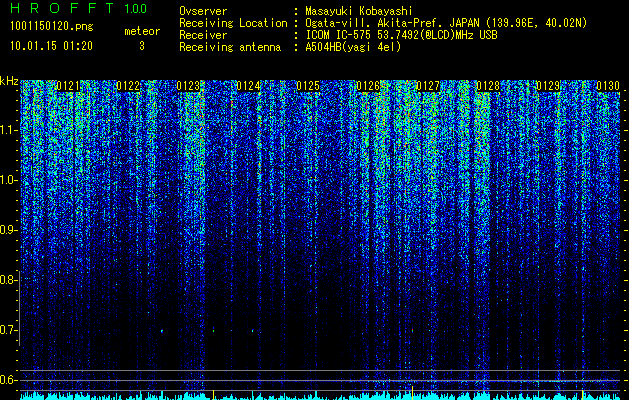
Task: Select the 1.0 kHz axis value
Action: 8,180
